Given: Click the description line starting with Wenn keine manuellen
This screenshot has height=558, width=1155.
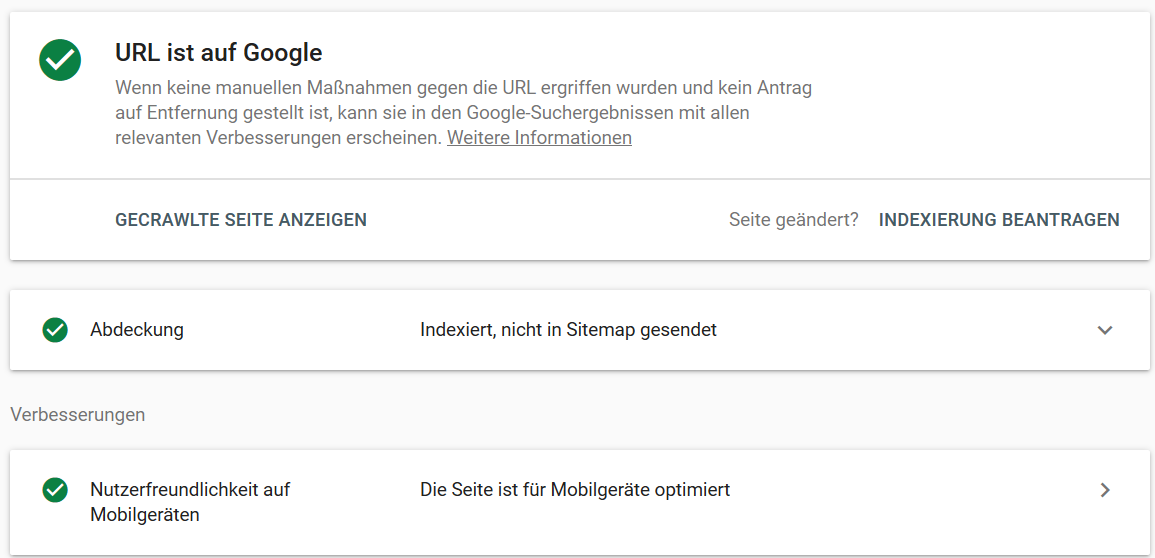Looking at the screenshot, I should click(463, 89).
